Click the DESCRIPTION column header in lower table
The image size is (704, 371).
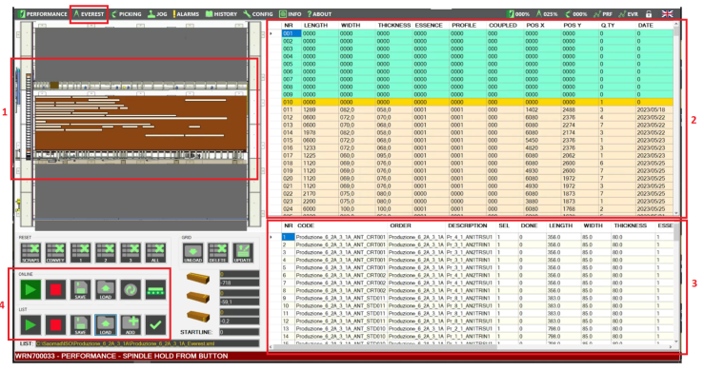coord(467,225)
